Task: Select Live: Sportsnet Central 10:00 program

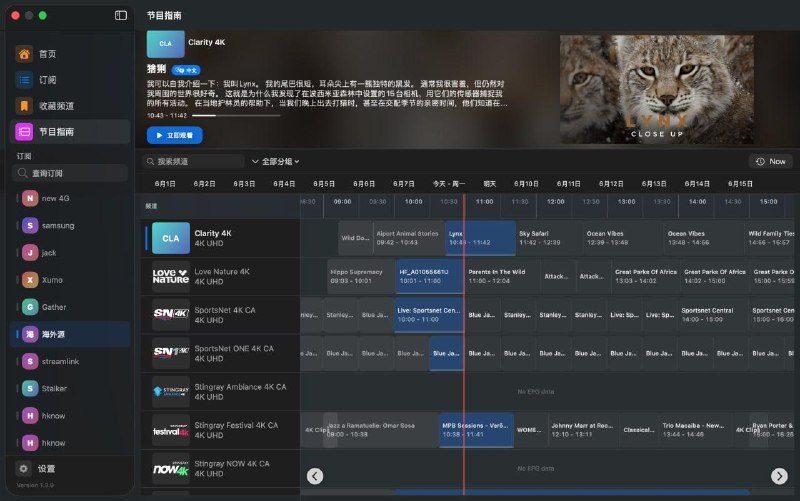Action: pyautogui.click(x=429, y=315)
